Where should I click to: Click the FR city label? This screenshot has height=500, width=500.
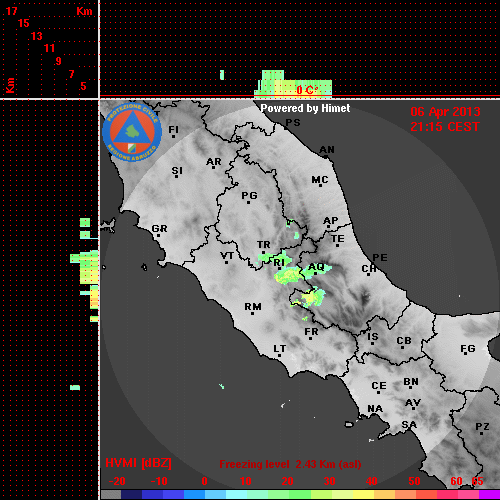point(311,332)
